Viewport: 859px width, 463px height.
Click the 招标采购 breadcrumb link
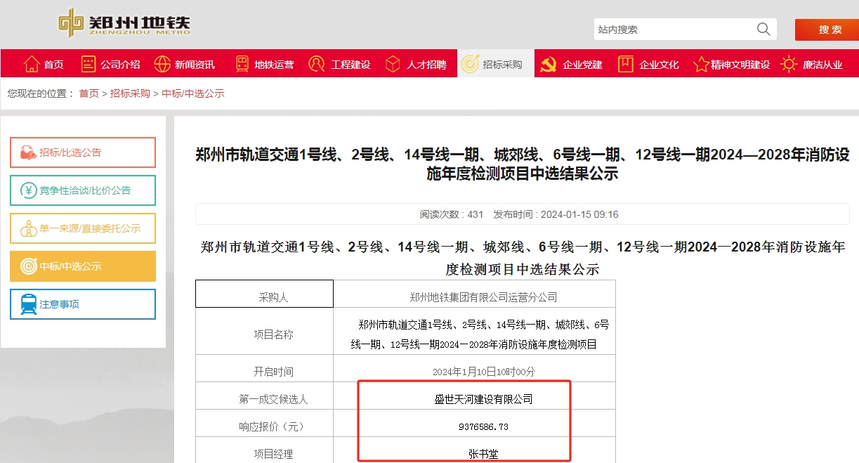130,93
